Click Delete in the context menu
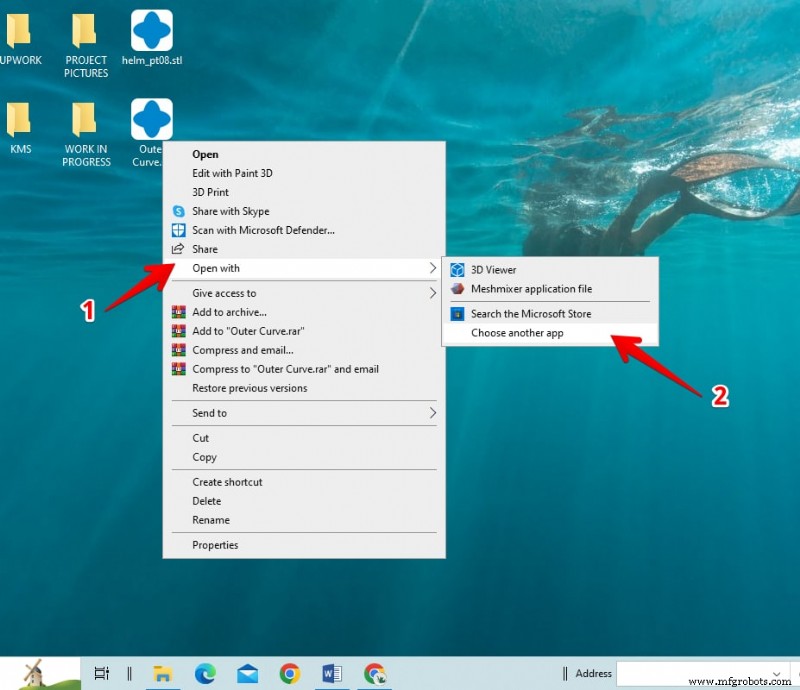Viewport: 800px width, 690px height. point(304,501)
